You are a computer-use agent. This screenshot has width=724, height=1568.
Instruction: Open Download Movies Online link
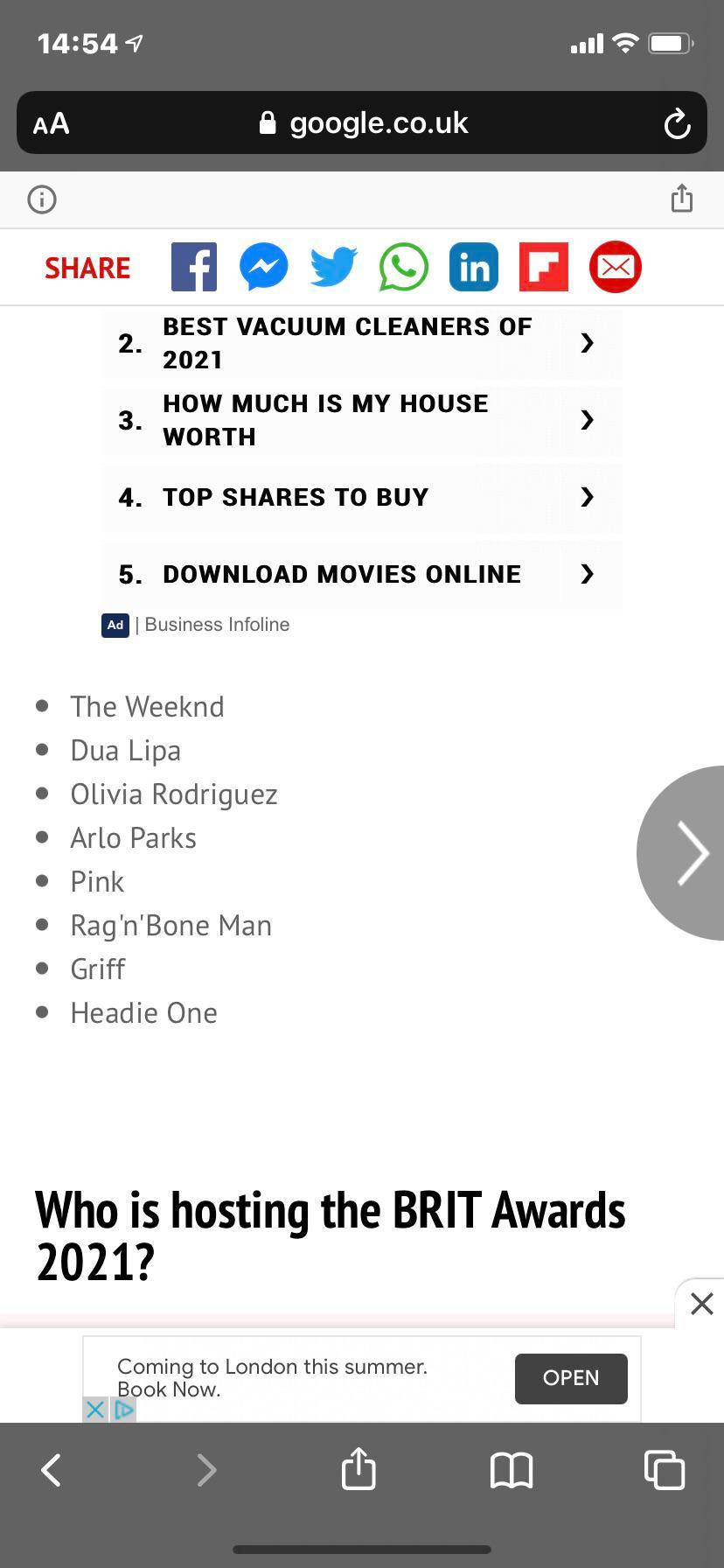click(362, 574)
